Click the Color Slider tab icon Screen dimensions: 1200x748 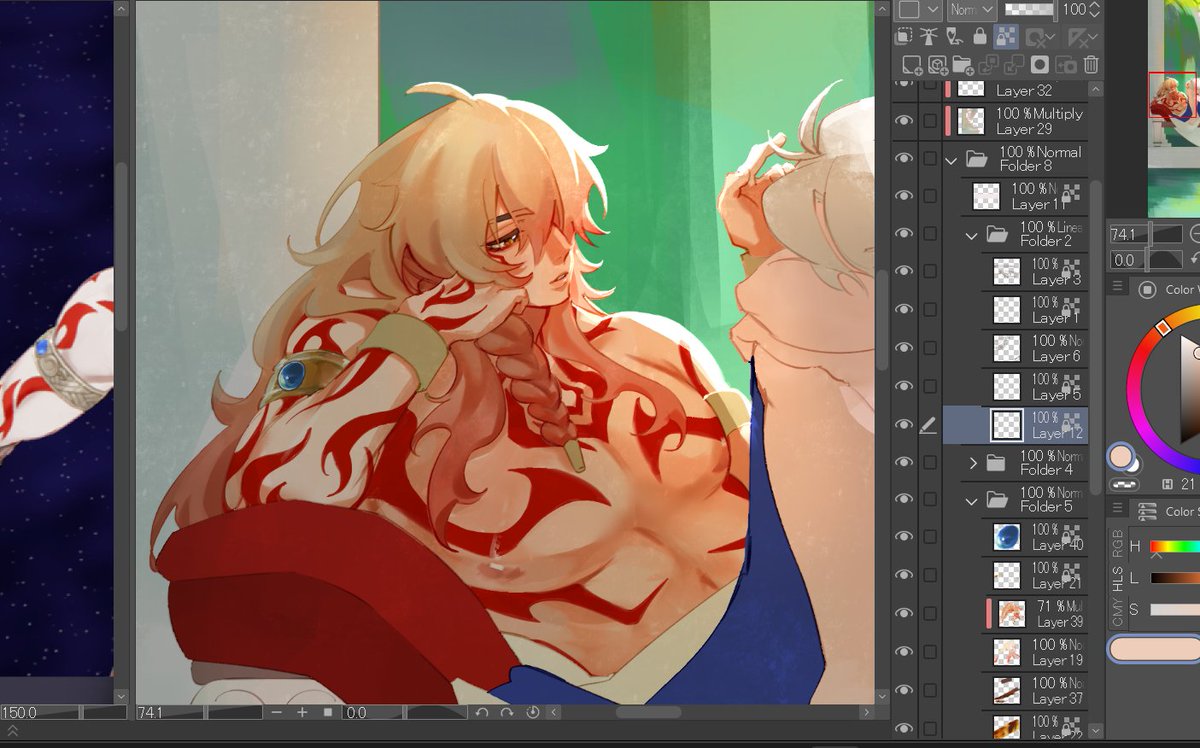coord(1149,511)
